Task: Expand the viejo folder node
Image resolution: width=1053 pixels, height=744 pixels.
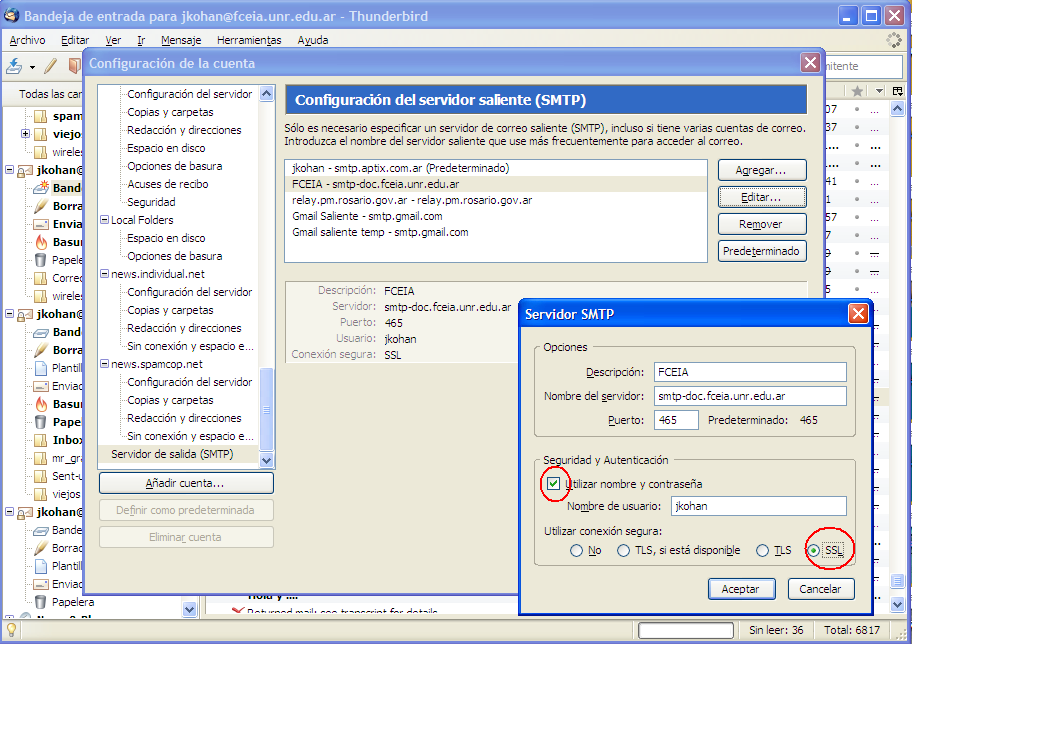Action: [26, 134]
